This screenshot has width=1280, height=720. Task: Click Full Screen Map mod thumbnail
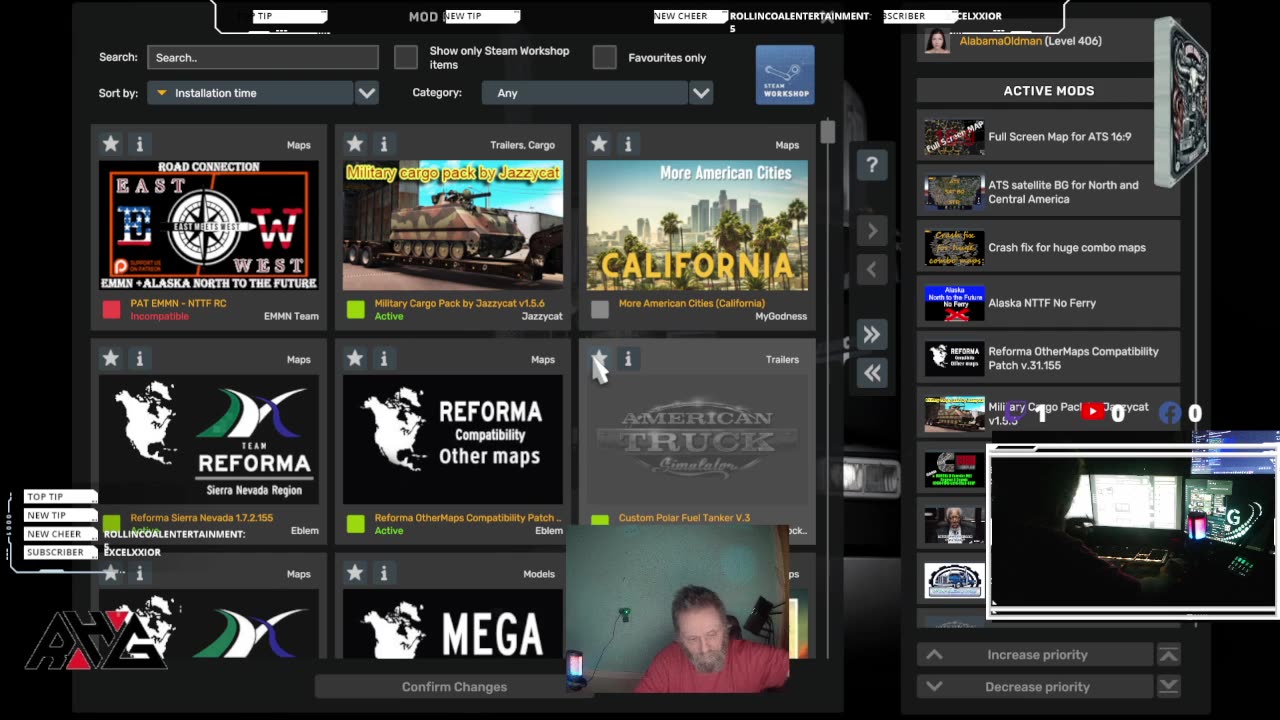pos(954,137)
